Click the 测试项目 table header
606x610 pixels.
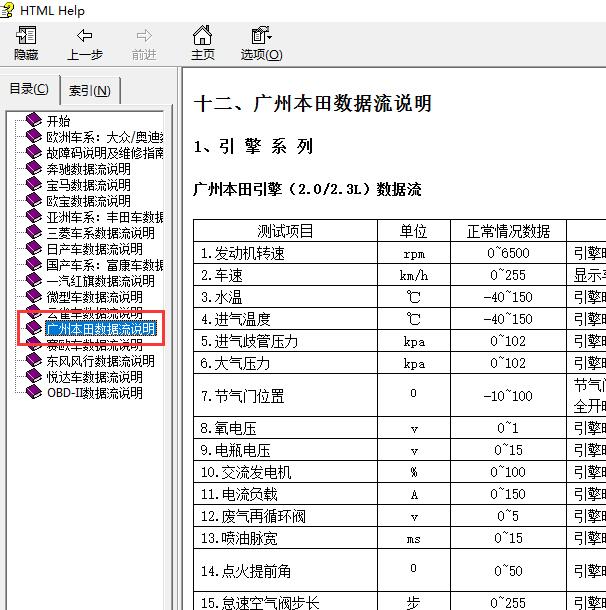click(x=285, y=231)
